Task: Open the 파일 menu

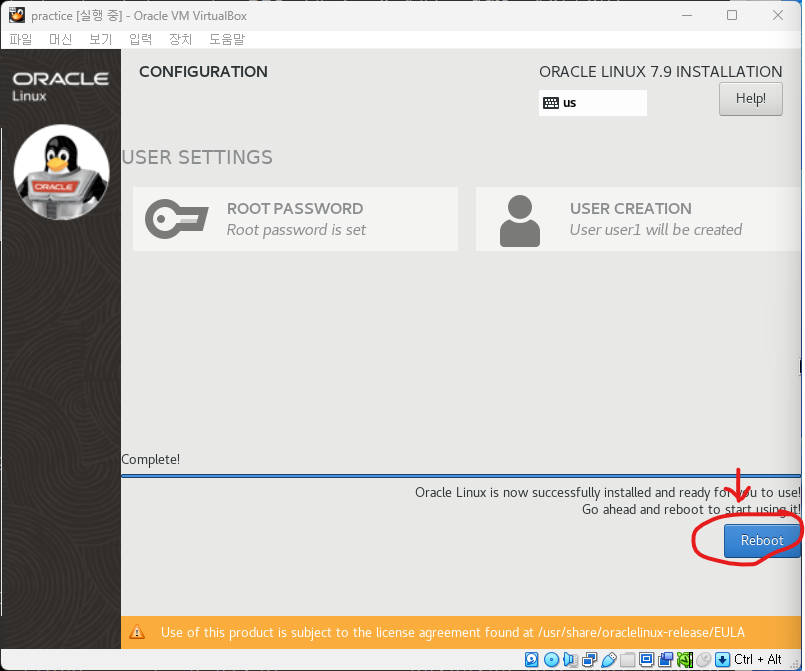Action: [x=21, y=40]
